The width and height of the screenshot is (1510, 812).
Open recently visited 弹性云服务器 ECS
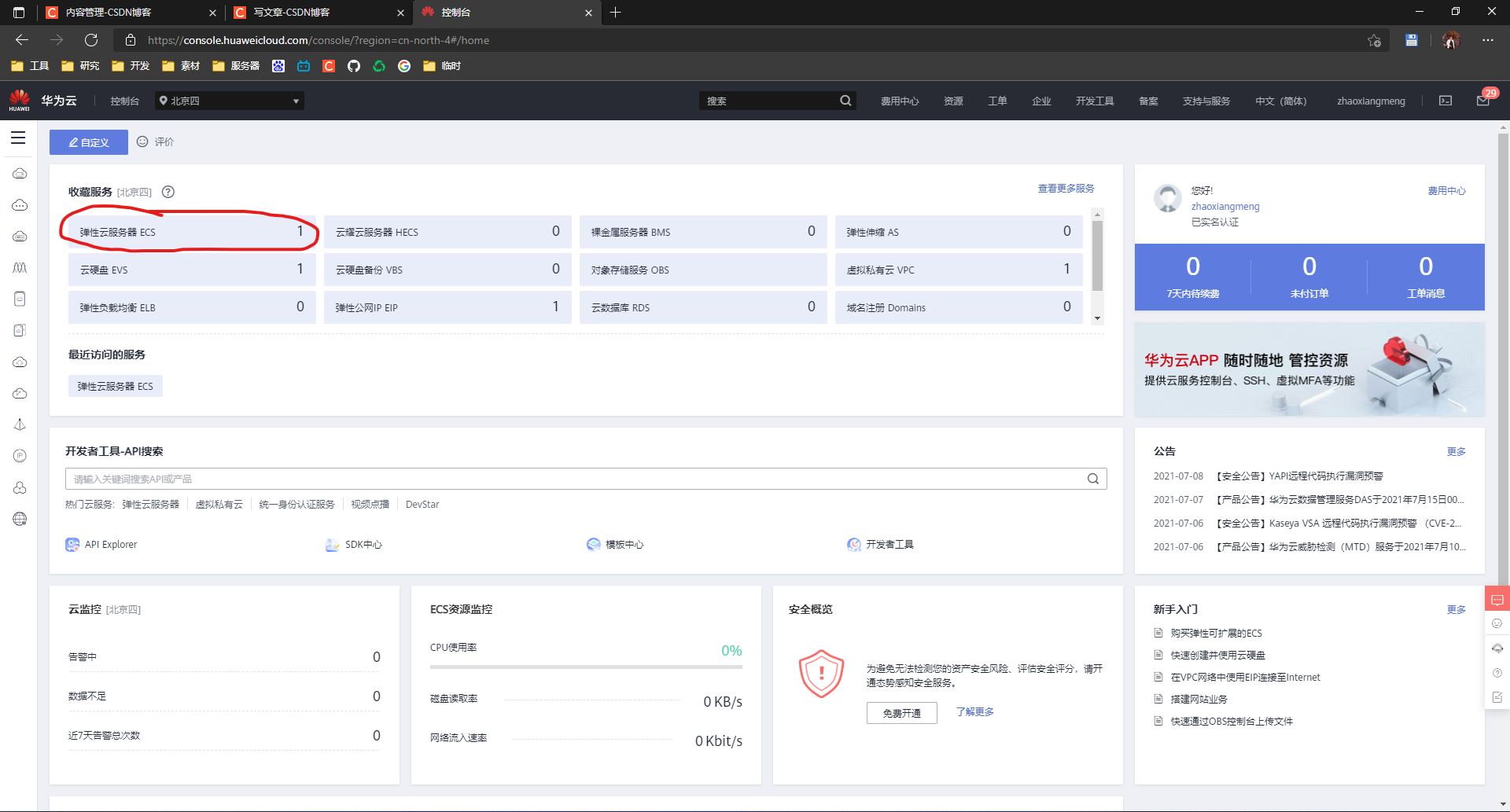pos(115,386)
